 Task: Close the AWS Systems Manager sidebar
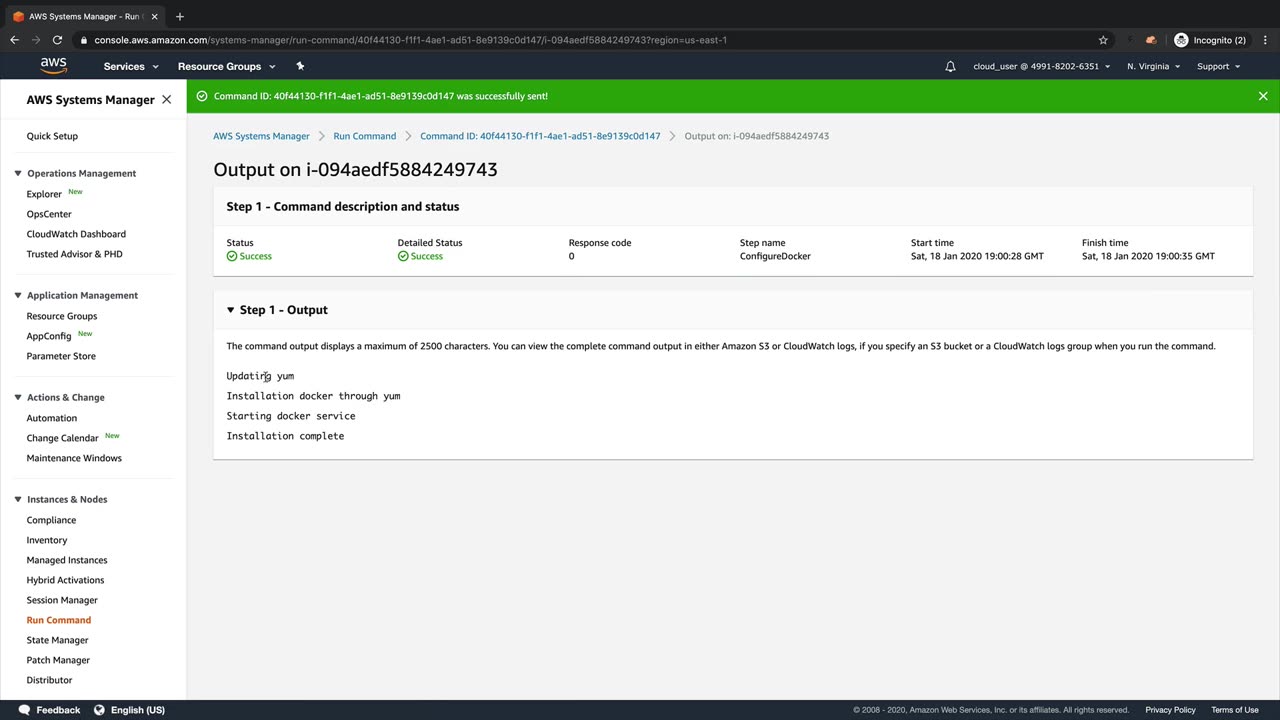click(166, 100)
